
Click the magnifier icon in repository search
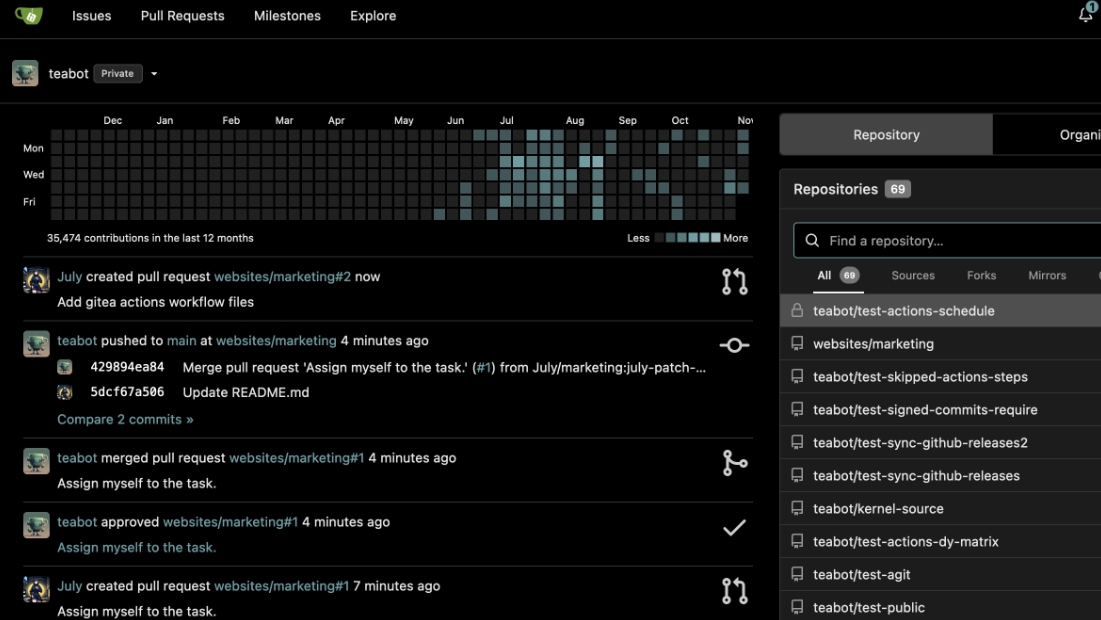(x=811, y=240)
